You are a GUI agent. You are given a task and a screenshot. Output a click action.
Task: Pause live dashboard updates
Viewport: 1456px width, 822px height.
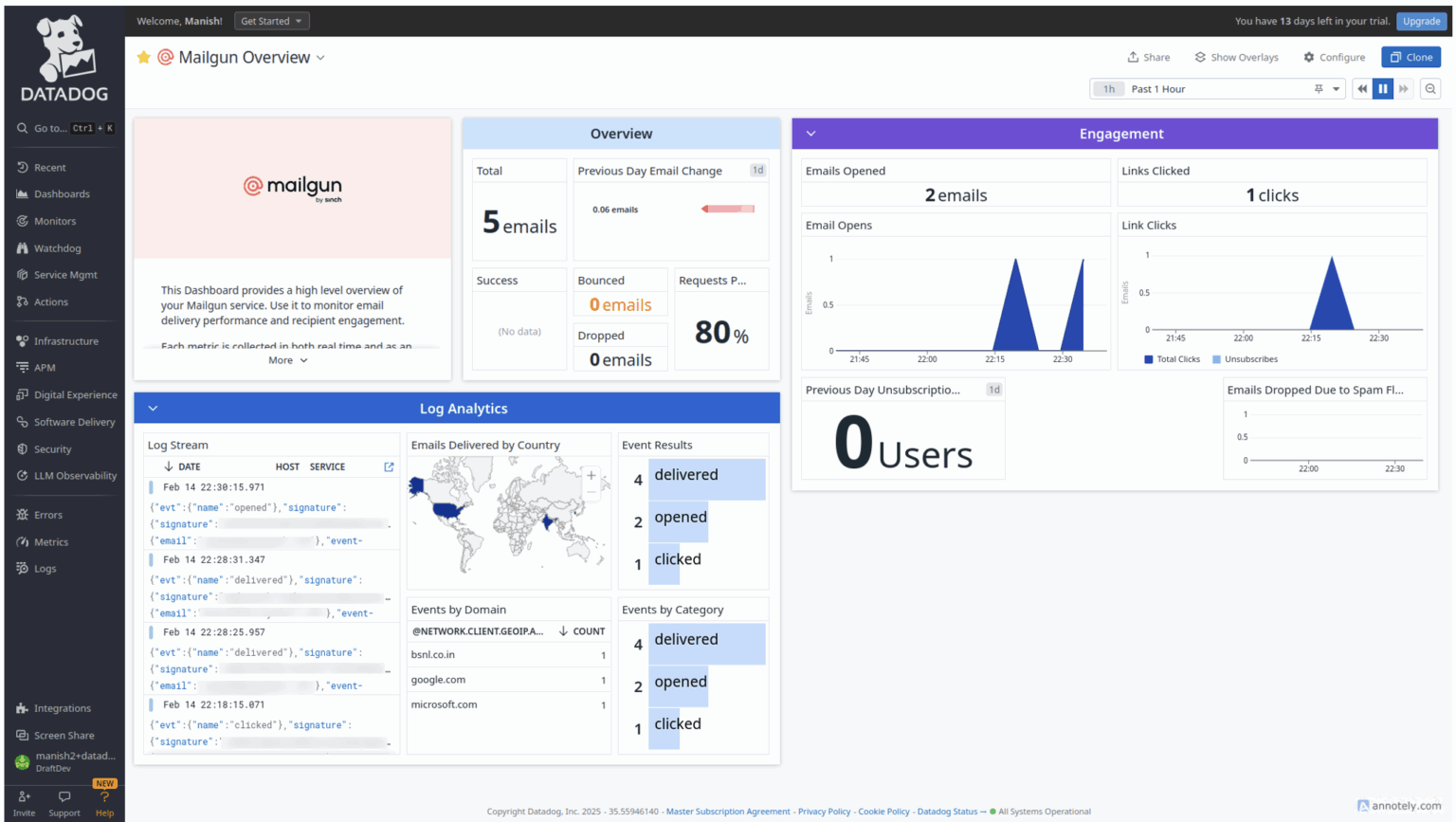(1383, 88)
